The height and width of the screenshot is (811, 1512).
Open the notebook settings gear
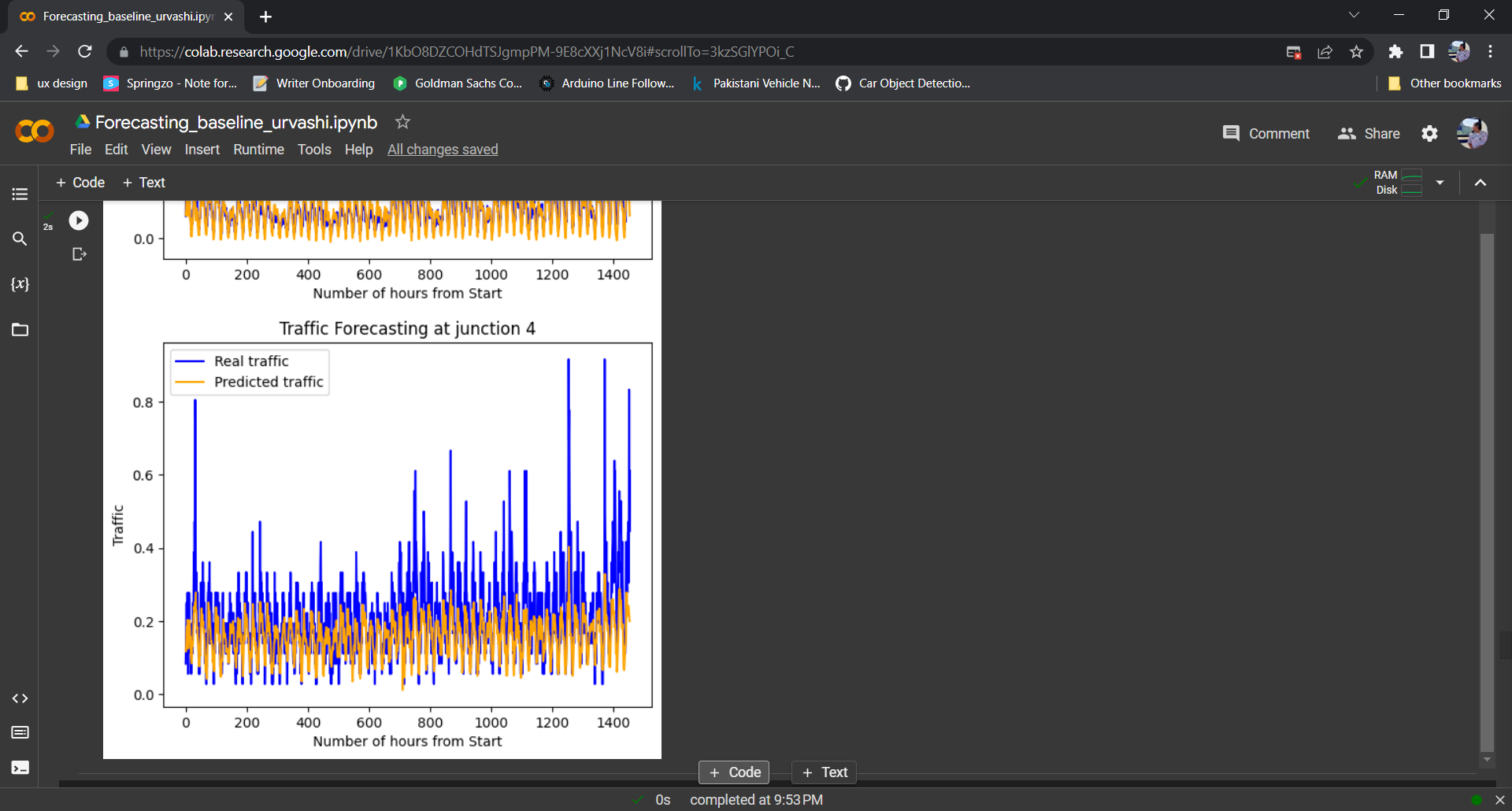pos(1429,134)
